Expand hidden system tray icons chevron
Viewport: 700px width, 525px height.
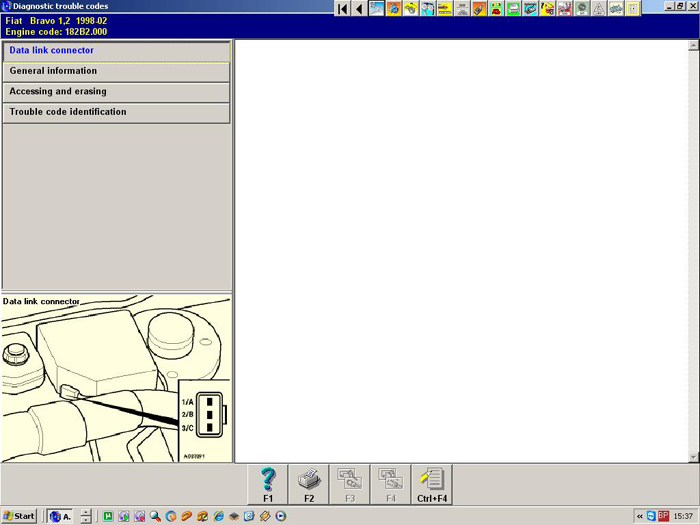pos(640,516)
